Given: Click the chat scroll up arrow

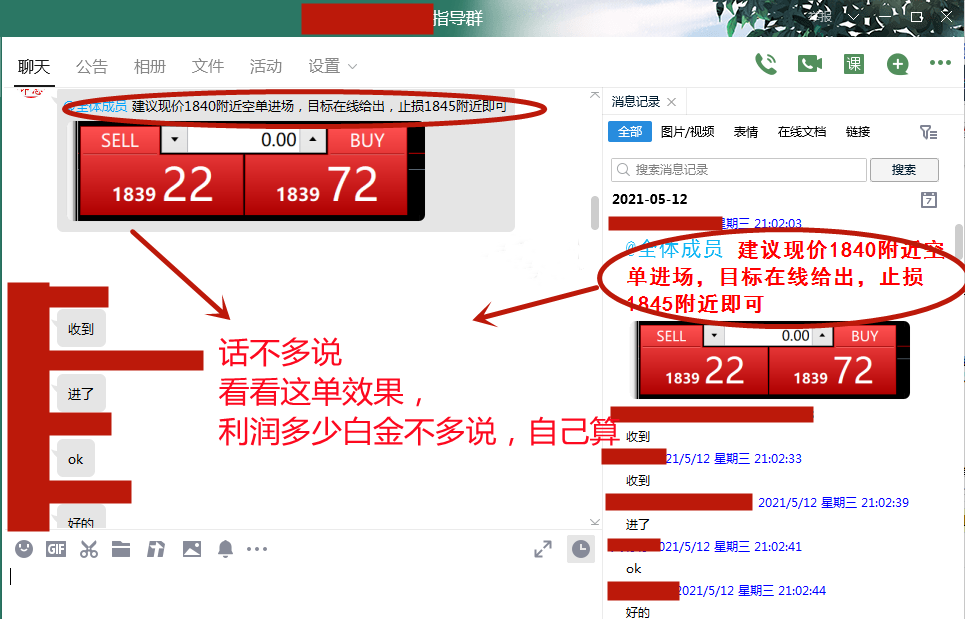Looking at the screenshot, I should coord(595,95).
